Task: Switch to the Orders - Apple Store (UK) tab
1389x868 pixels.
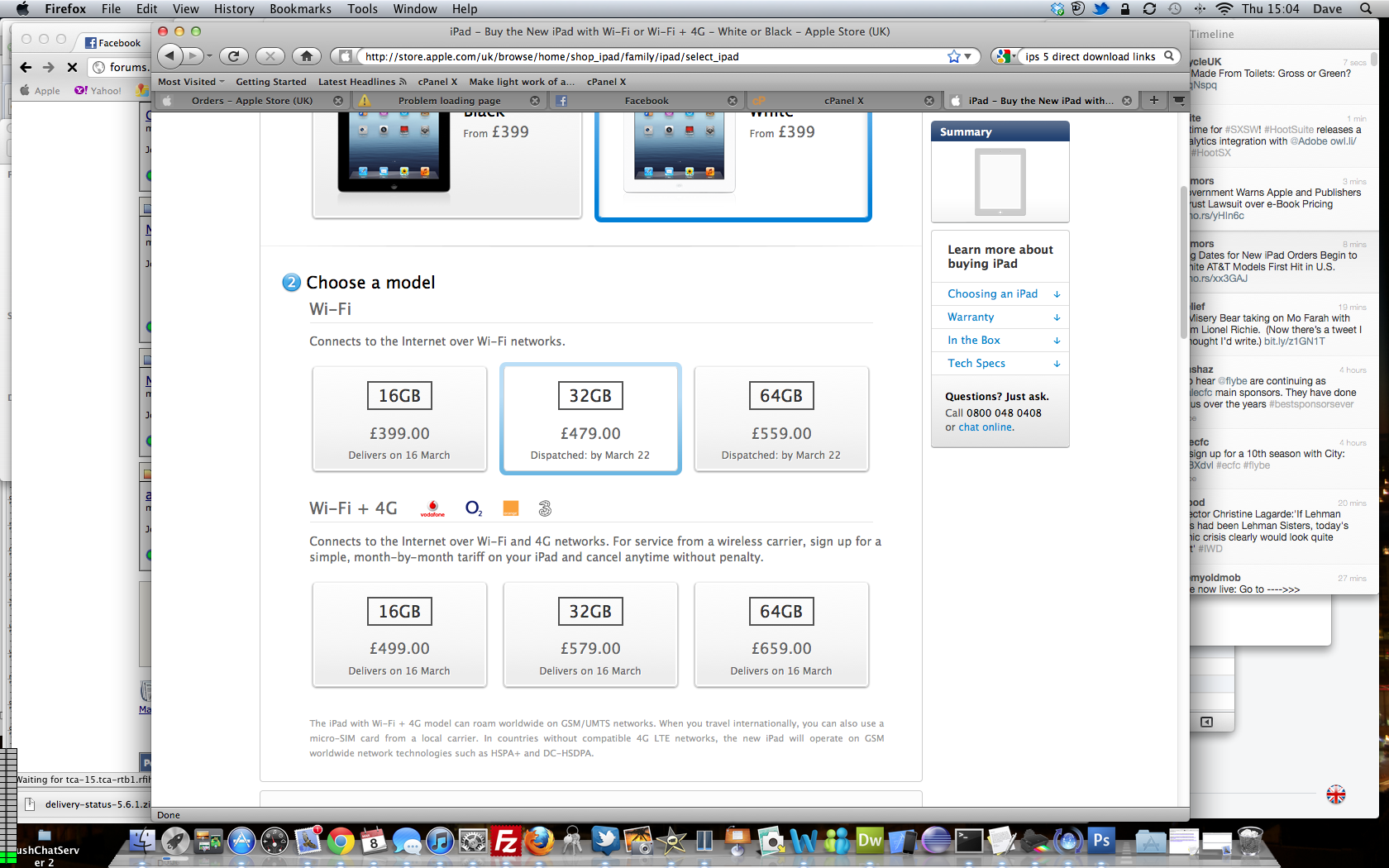Action: pos(252,101)
